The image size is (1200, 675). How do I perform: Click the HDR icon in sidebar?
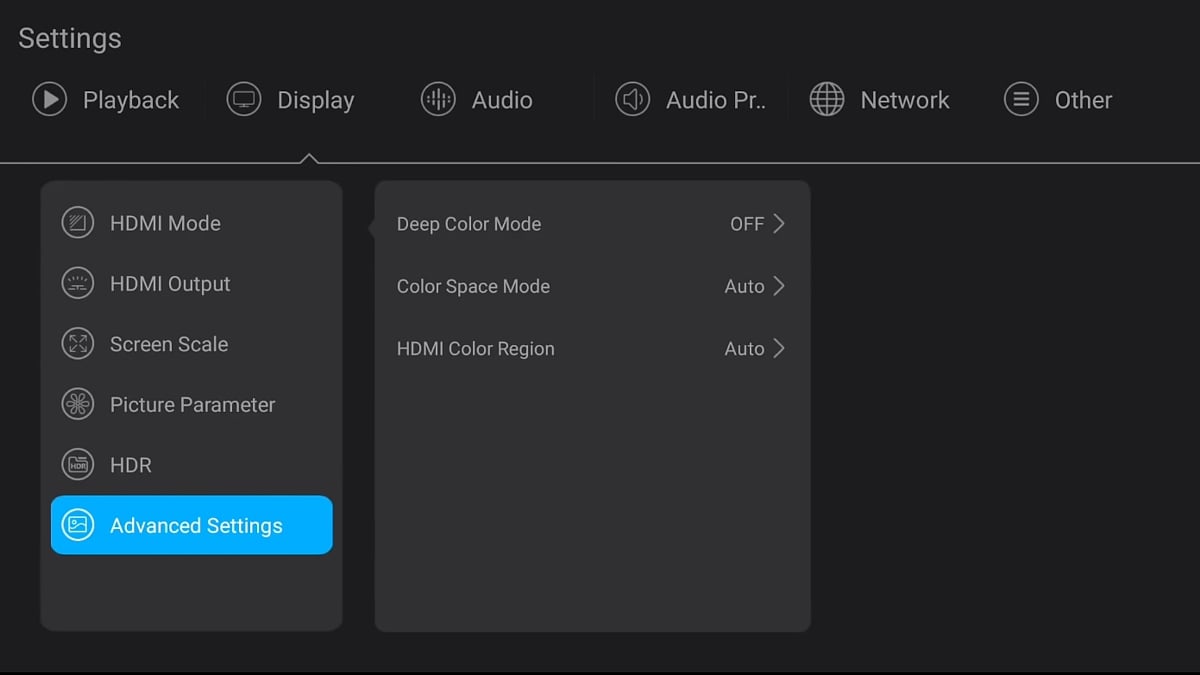coord(78,465)
